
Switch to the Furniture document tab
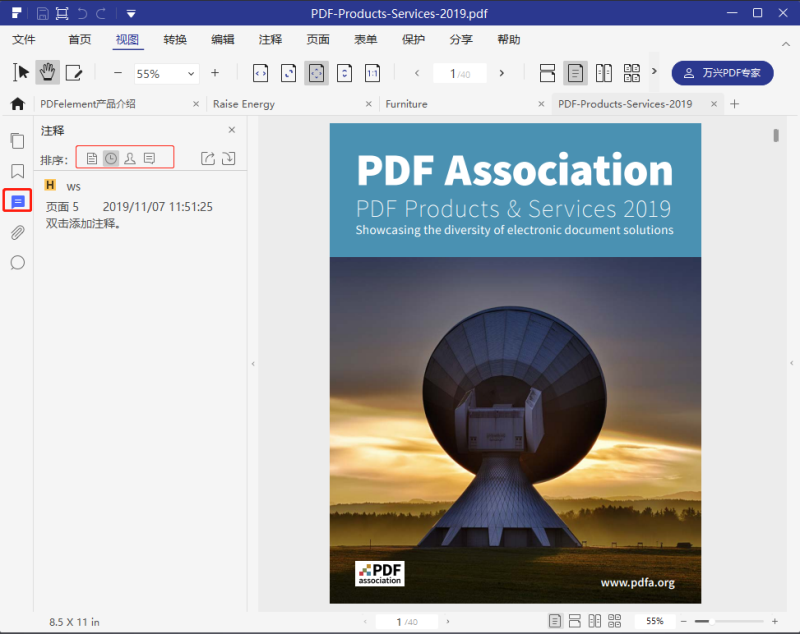(406, 103)
